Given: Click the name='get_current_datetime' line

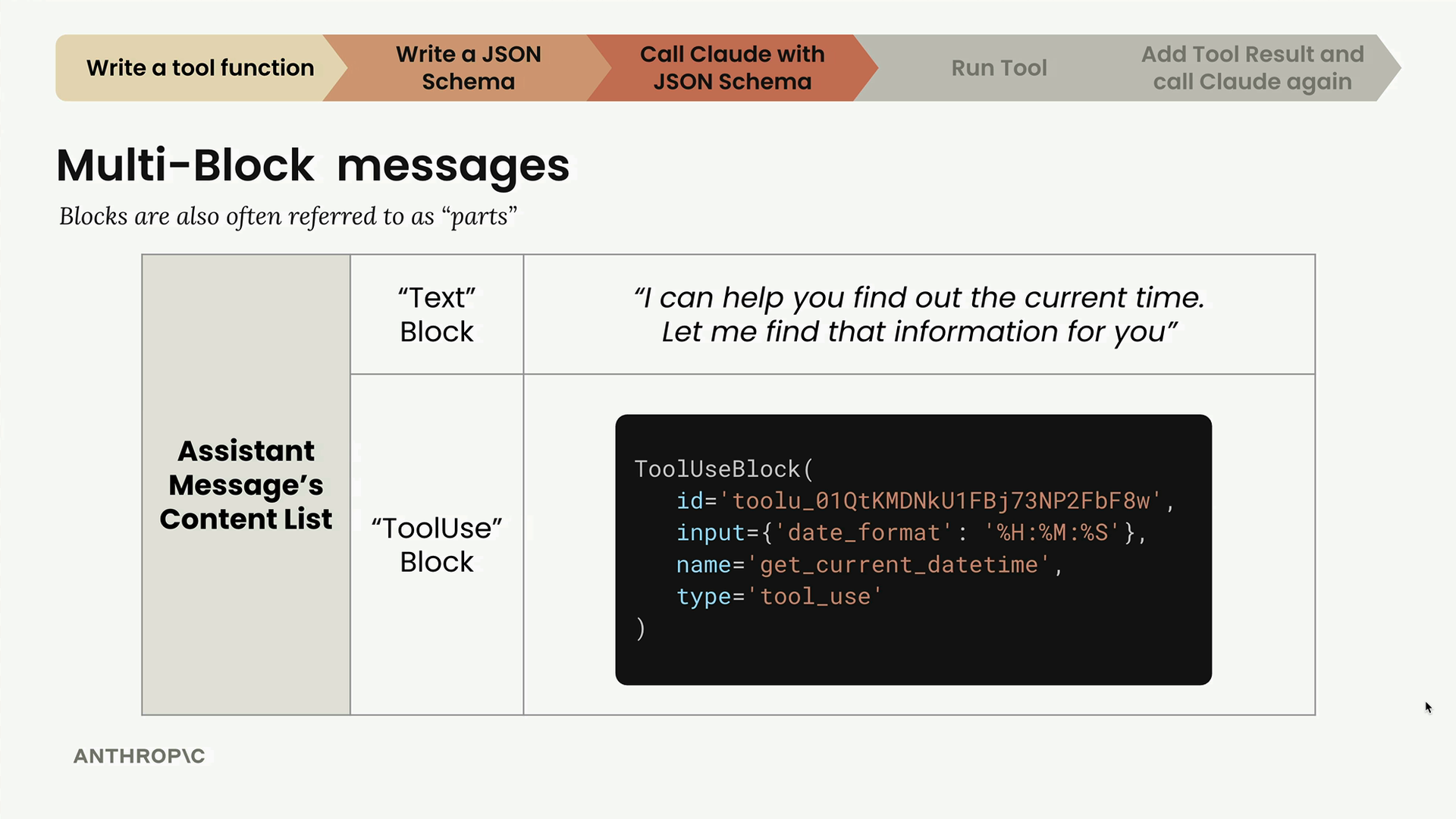Looking at the screenshot, I should (x=868, y=565).
